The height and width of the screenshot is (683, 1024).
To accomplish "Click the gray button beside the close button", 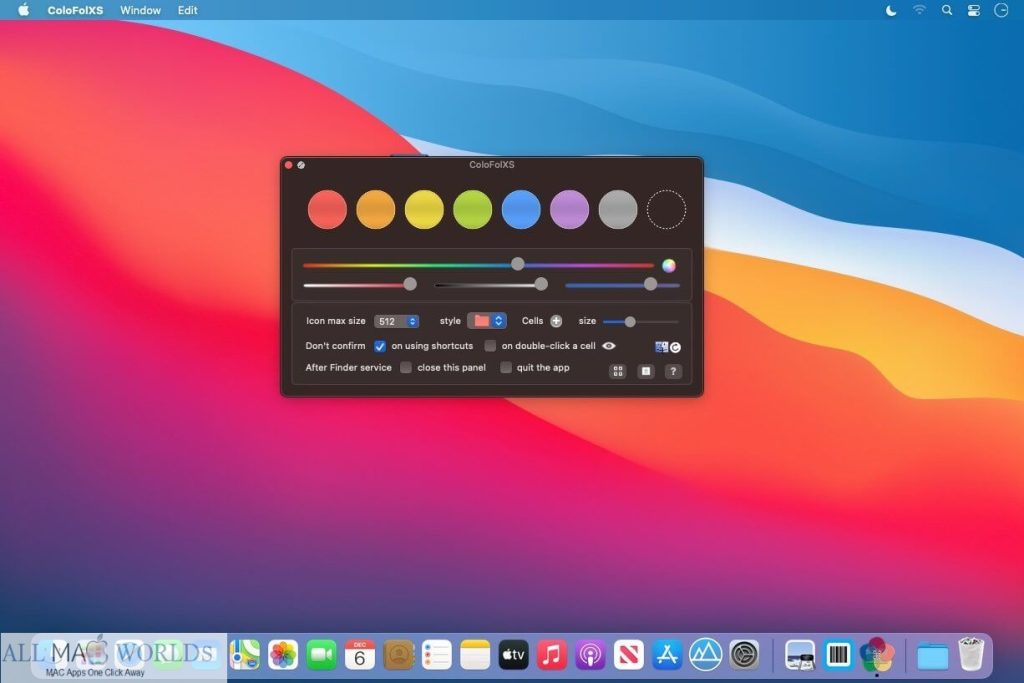I will pyautogui.click(x=301, y=165).
